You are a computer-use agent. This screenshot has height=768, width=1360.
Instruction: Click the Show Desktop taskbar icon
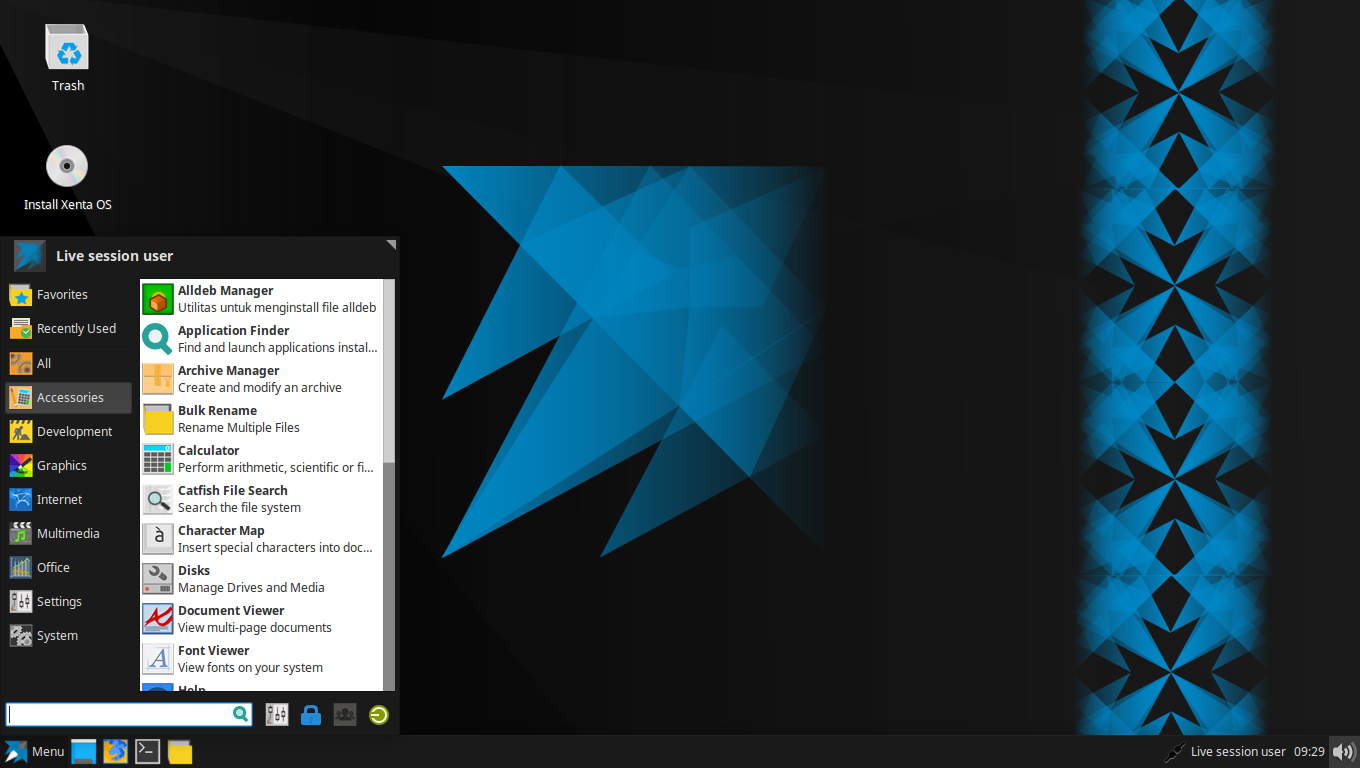coord(84,752)
